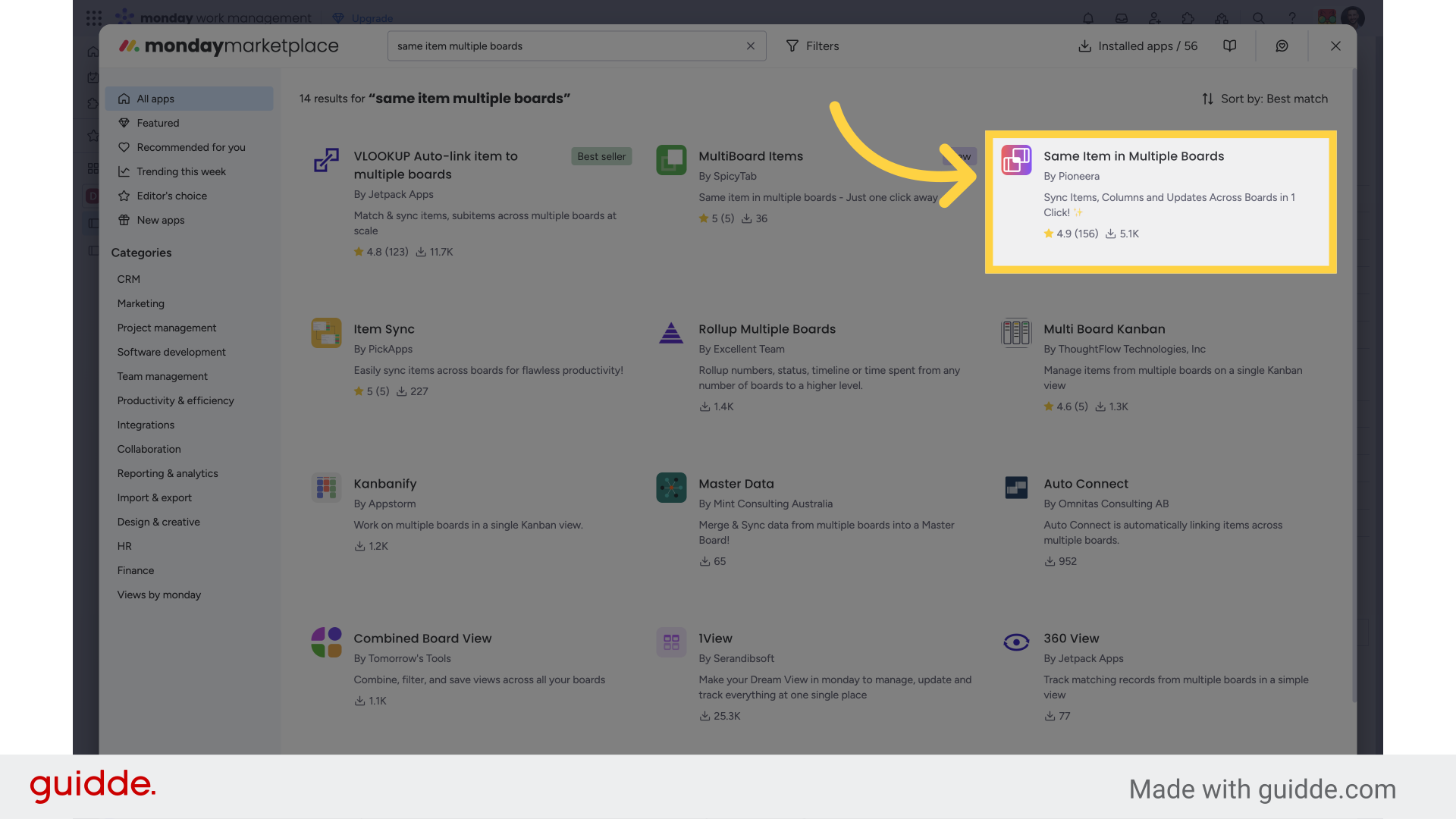Select Integrations category
1456x819 pixels.
(146, 425)
